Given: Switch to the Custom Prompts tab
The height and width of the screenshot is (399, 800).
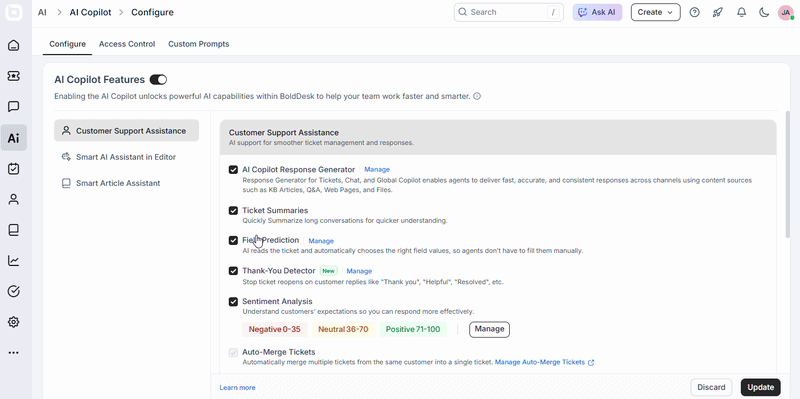Looking at the screenshot, I should click(198, 44).
